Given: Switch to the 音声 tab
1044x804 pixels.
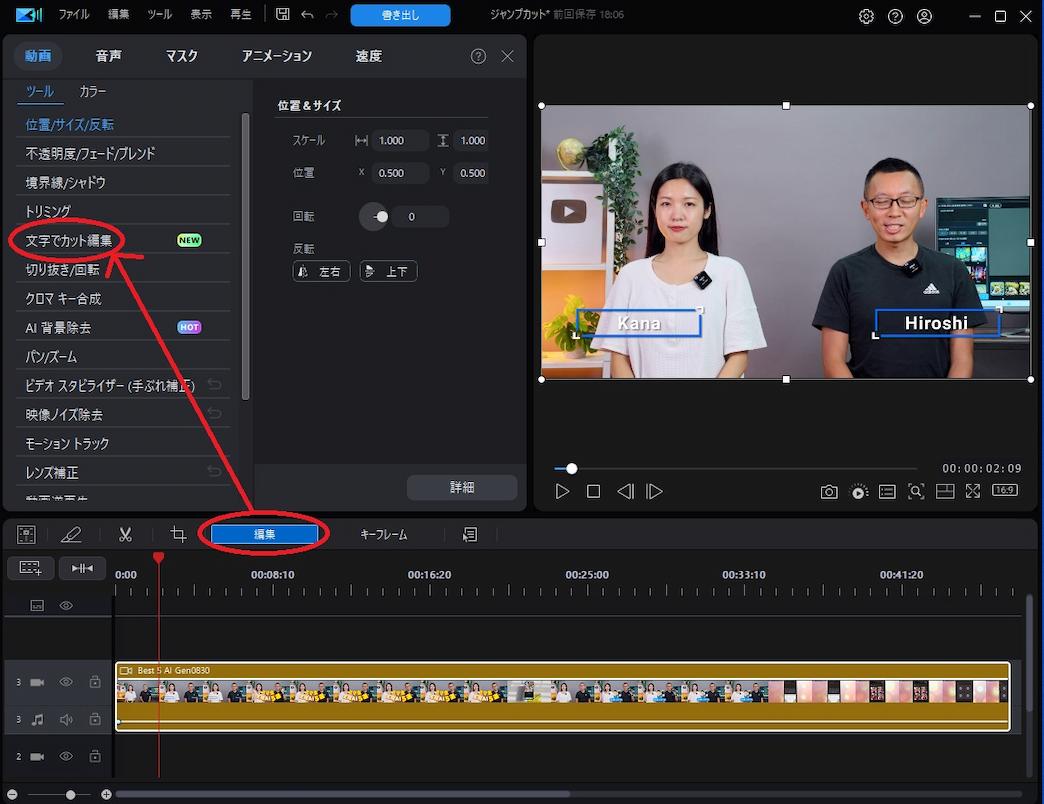Looking at the screenshot, I should point(108,56).
